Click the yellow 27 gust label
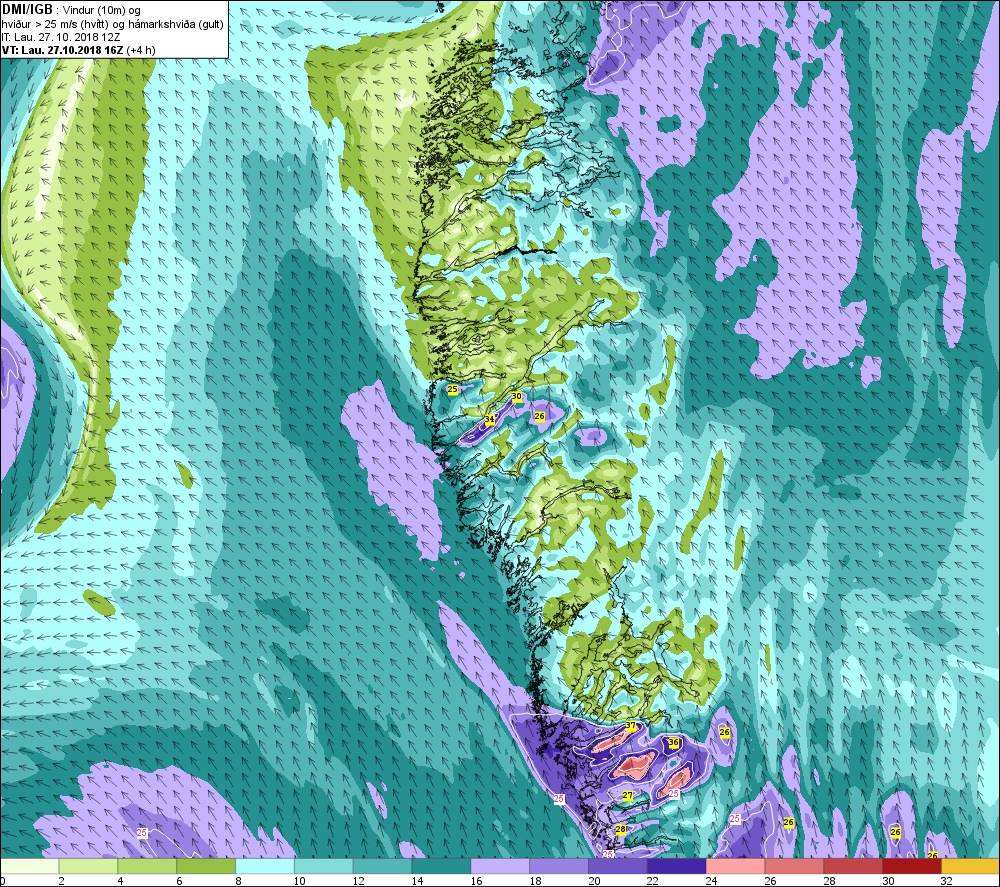Viewport: 1000px width, 887px height. (x=628, y=795)
